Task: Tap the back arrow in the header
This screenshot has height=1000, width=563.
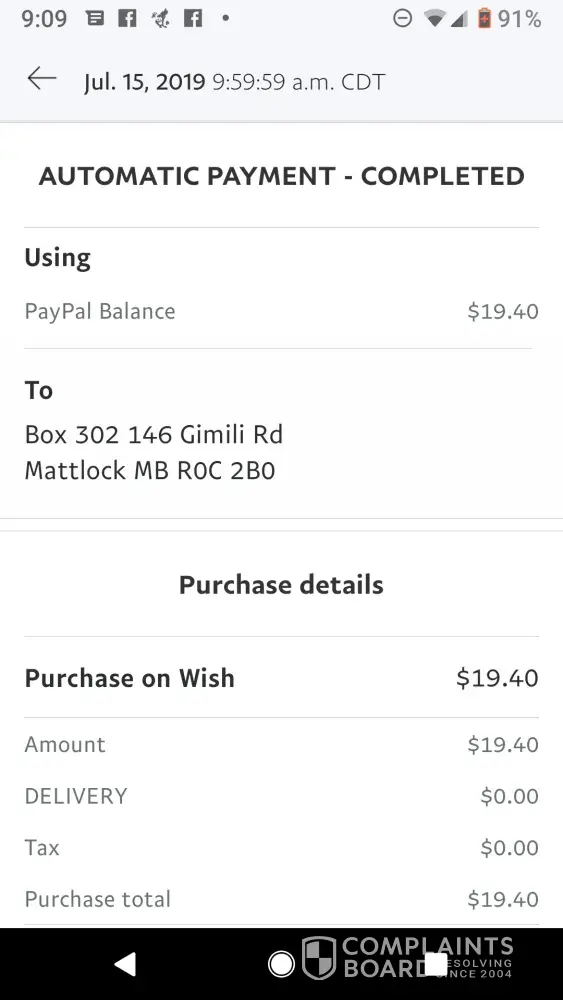Action: pos(41,79)
